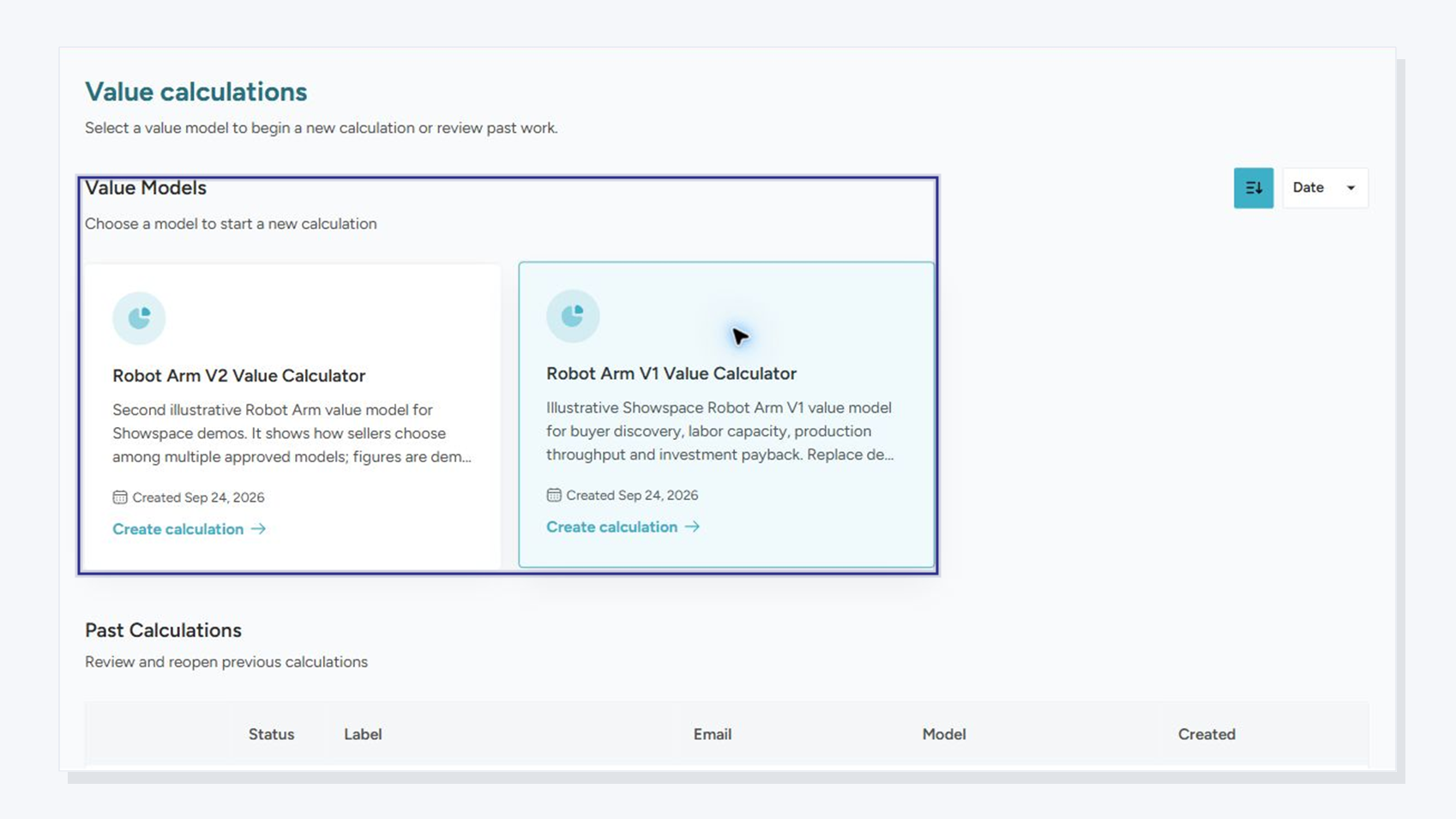Open the Robot Arm V2 Value Calculator title
The width and height of the screenshot is (1456, 819).
238,376
